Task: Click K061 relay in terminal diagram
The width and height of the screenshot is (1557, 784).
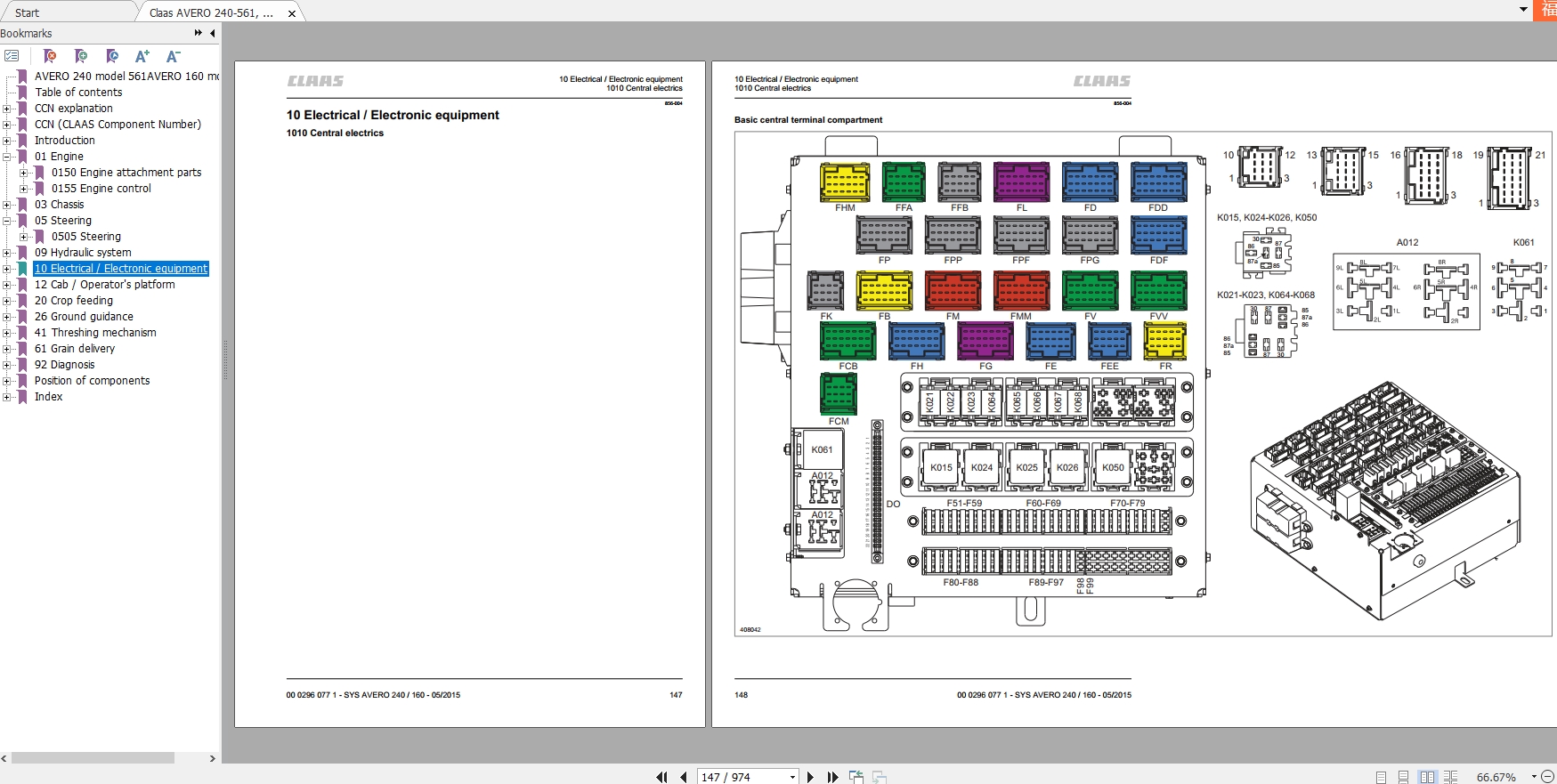Action: click(822, 449)
